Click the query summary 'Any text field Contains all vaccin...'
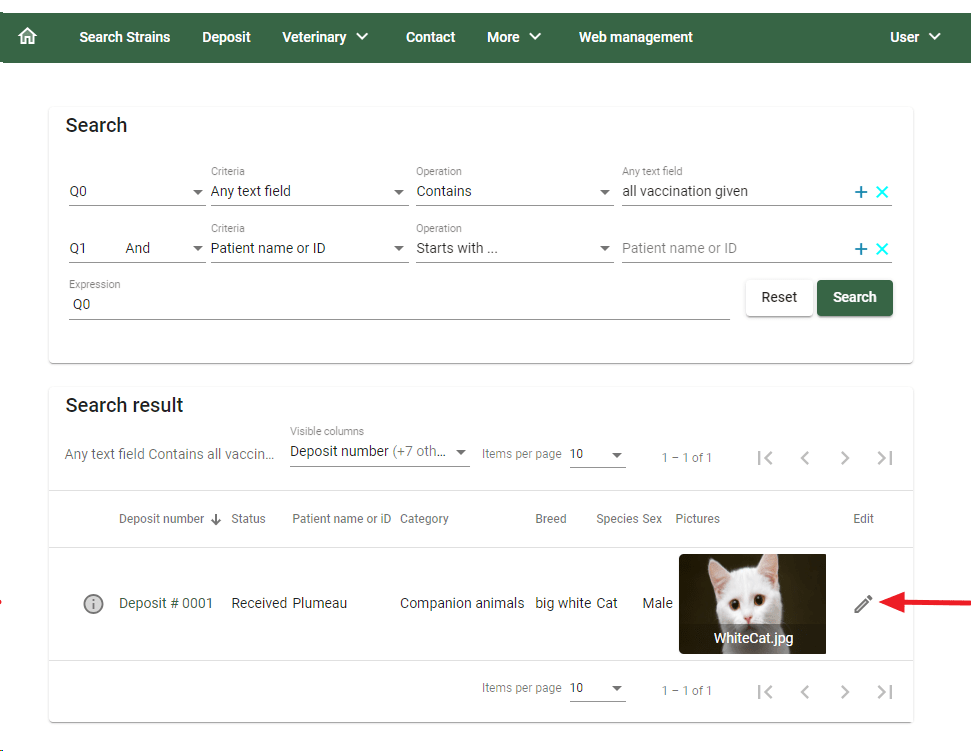This screenshot has height=751, width=971. point(169,454)
